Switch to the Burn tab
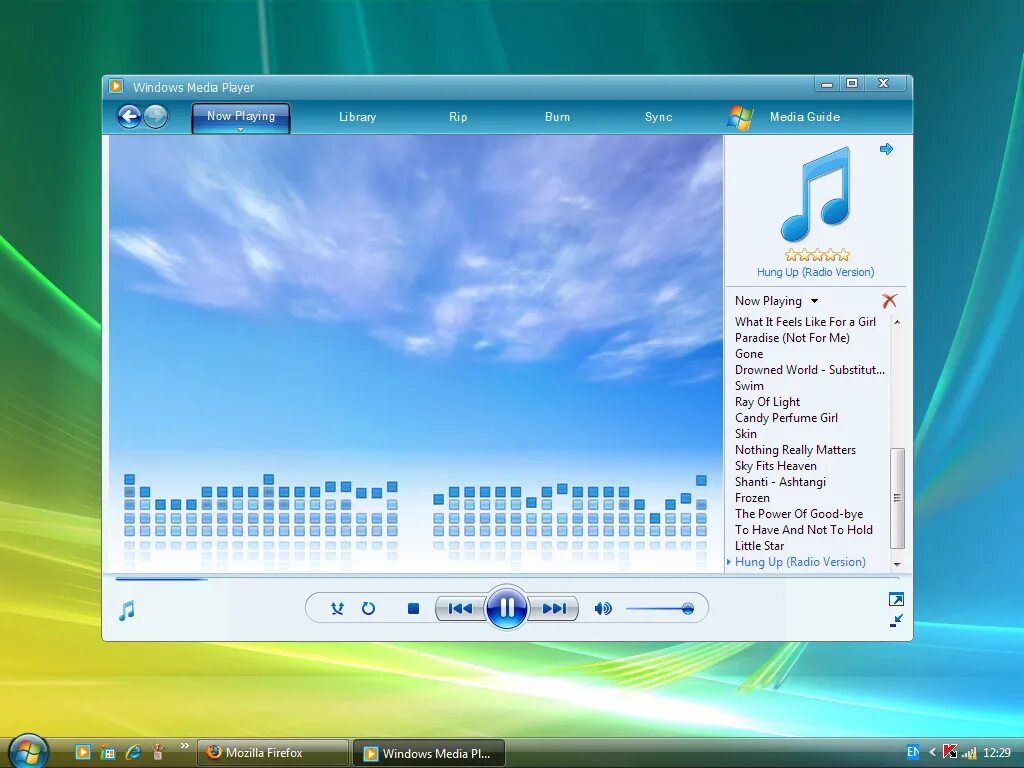This screenshot has height=768, width=1024. (x=557, y=117)
